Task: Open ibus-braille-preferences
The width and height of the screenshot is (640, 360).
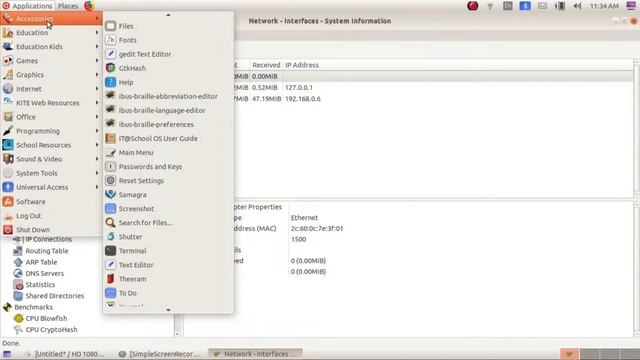Action: tap(168, 124)
